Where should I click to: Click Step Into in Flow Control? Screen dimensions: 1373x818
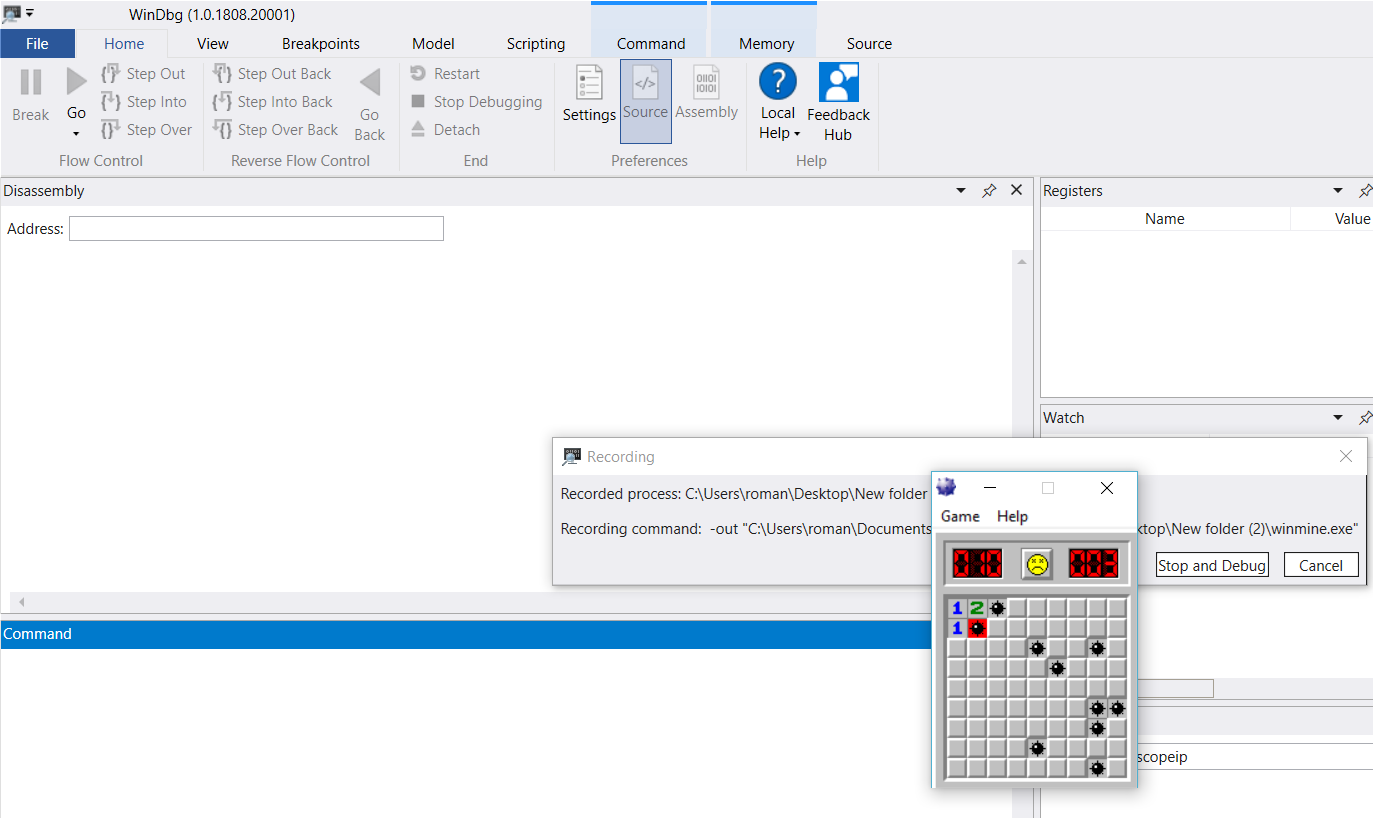point(144,102)
